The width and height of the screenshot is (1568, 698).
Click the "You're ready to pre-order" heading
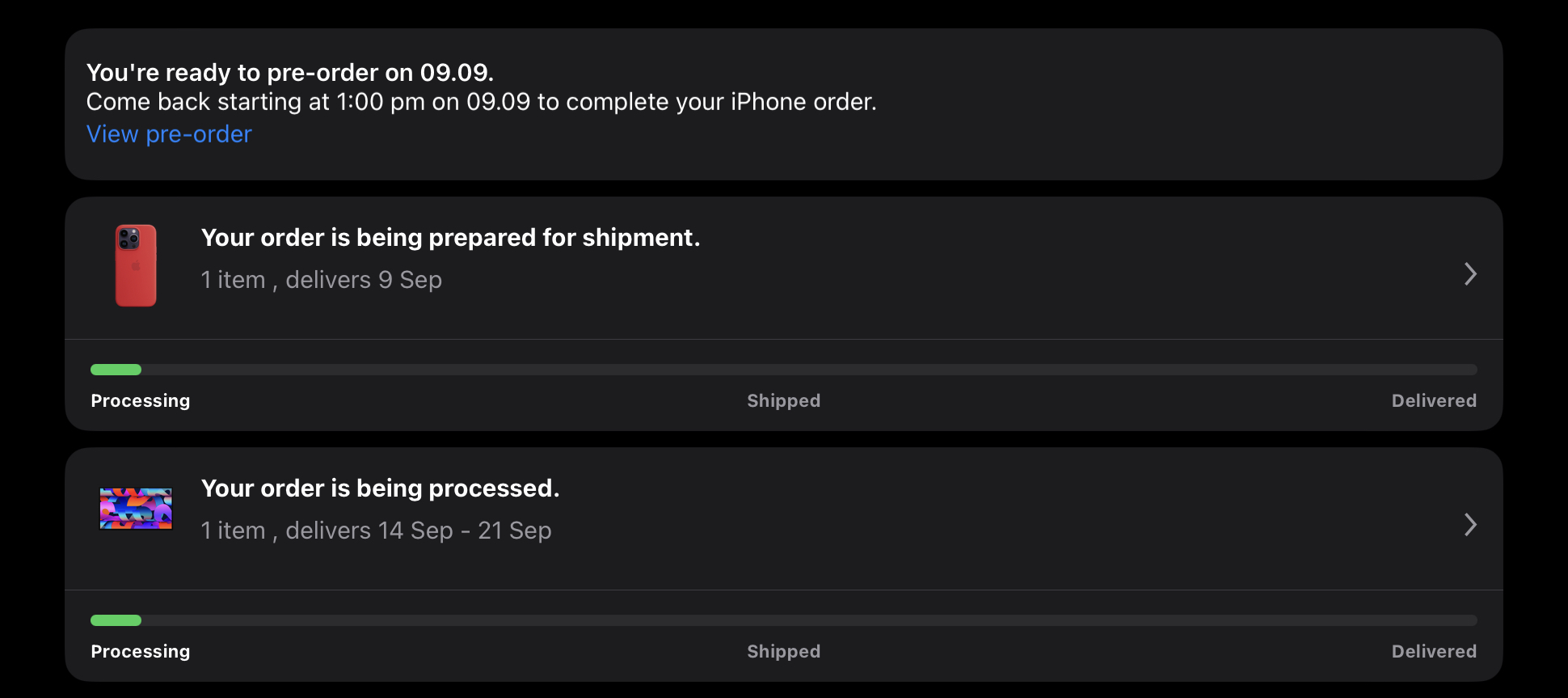point(289,73)
